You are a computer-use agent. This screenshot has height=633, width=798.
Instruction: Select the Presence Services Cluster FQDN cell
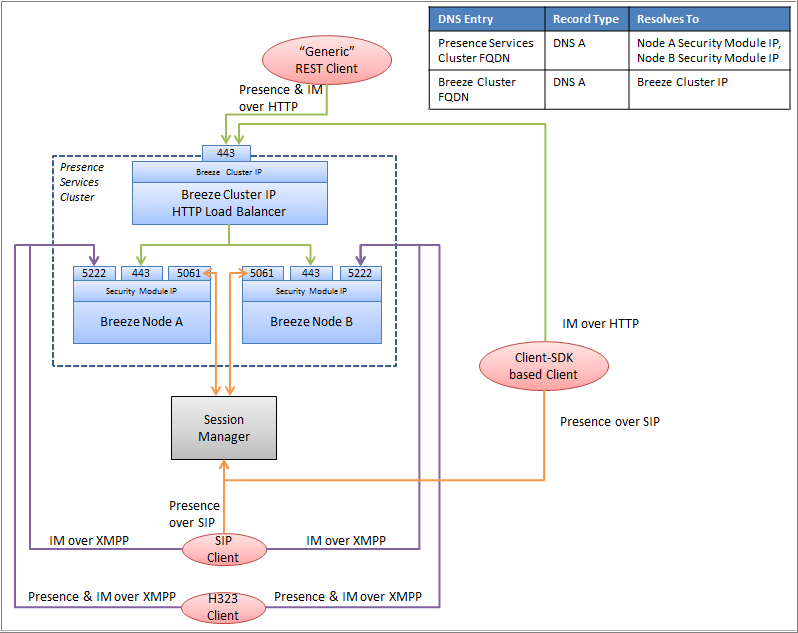(x=487, y=50)
